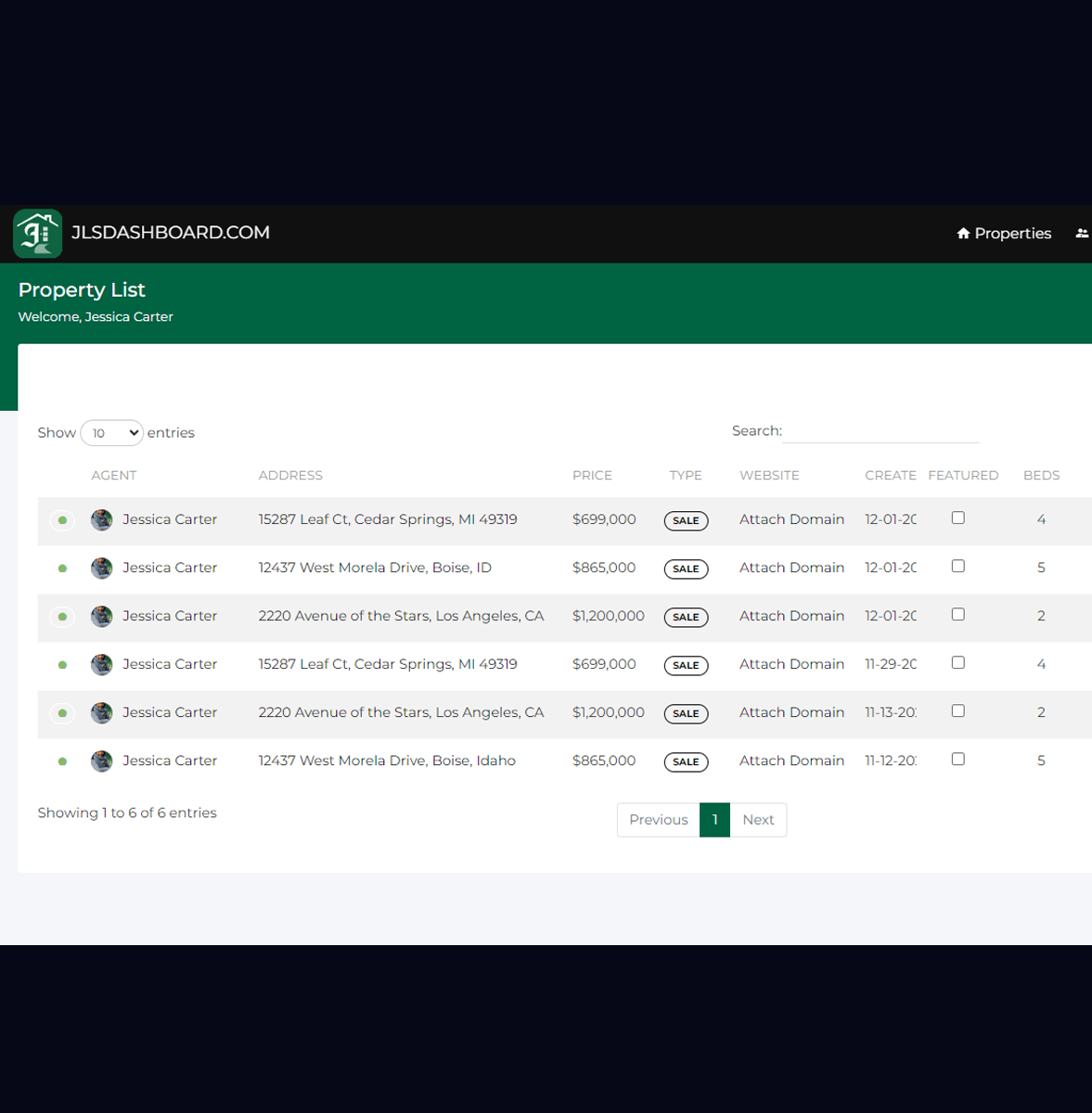Click the JLS Dashboard house logo
The width and height of the screenshot is (1092, 1113).
click(37, 234)
